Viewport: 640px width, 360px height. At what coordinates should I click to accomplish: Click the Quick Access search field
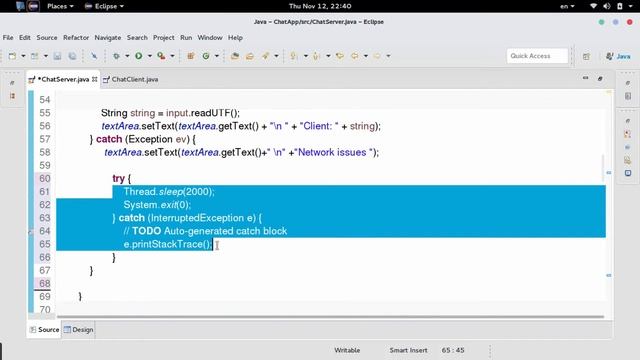(x=537, y=56)
